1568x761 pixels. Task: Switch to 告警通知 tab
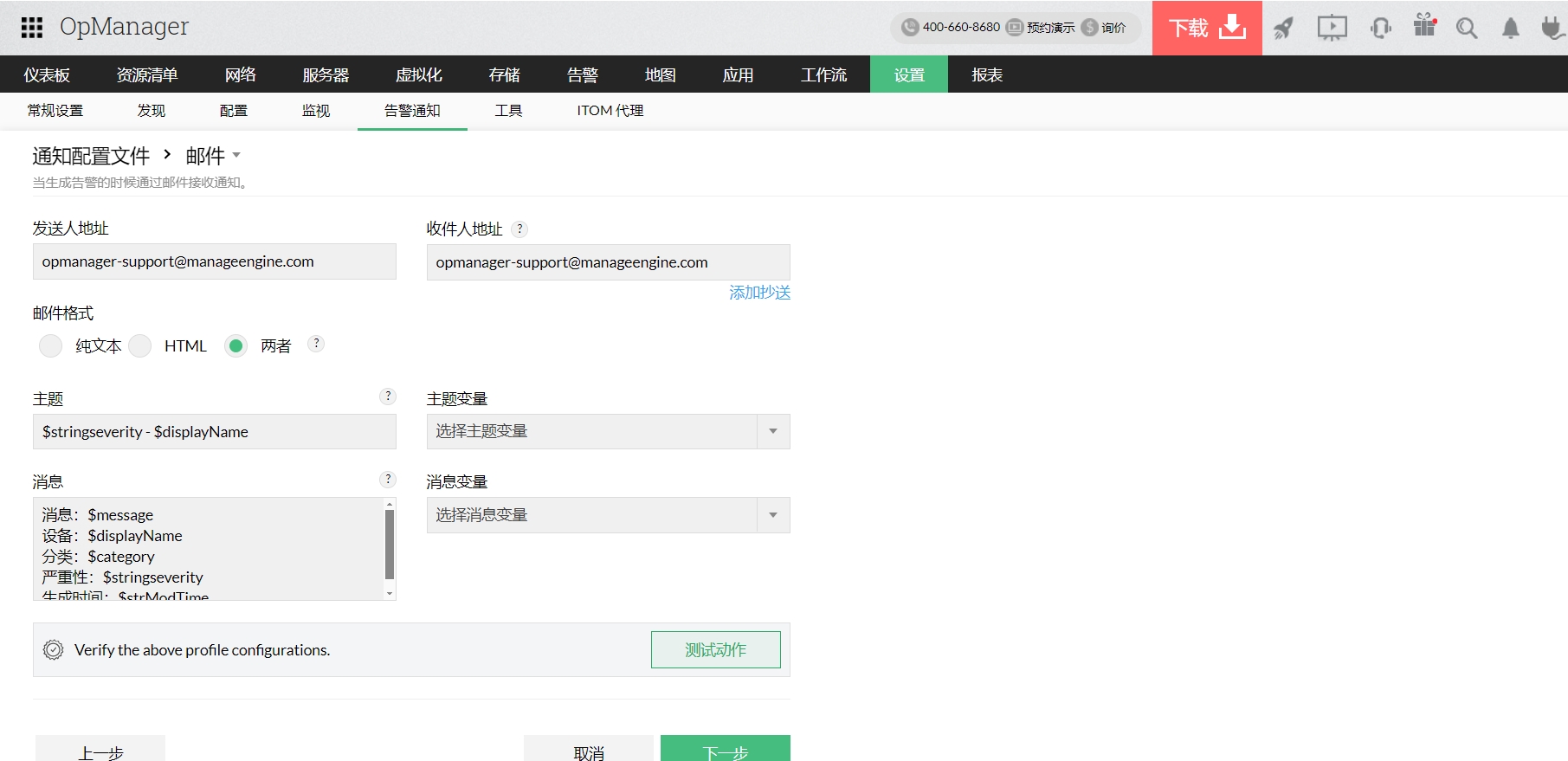tap(412, 111)
